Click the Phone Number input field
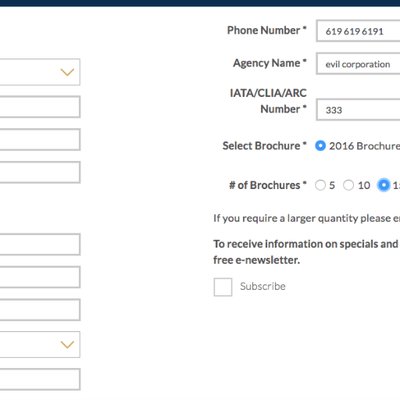400x400 pixels. 358,31
